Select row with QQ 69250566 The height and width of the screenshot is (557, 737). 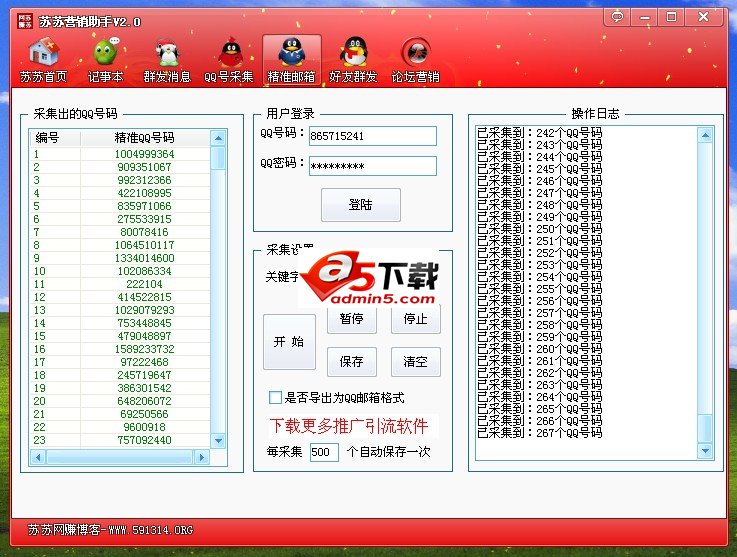120,414
